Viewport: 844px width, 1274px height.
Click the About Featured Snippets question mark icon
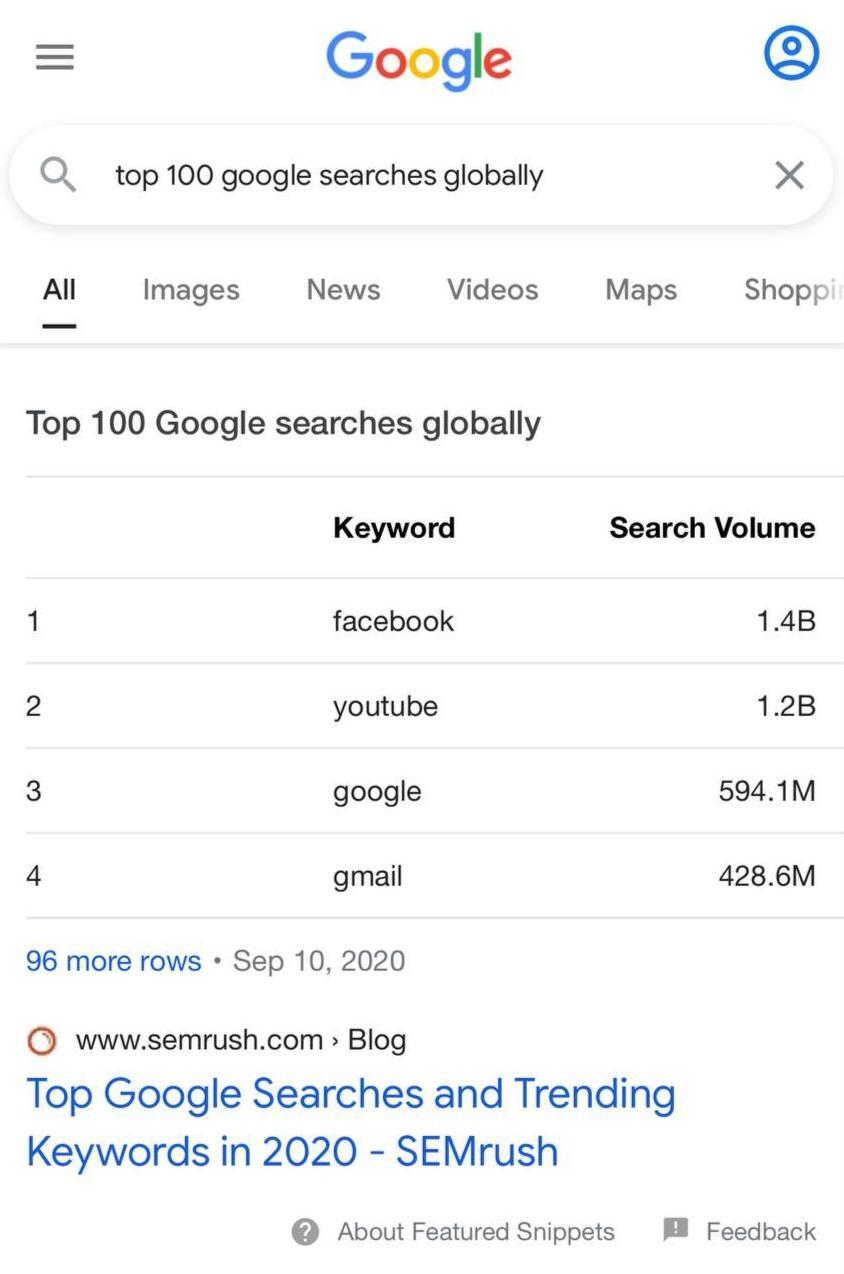click(x=303, y=1231)
